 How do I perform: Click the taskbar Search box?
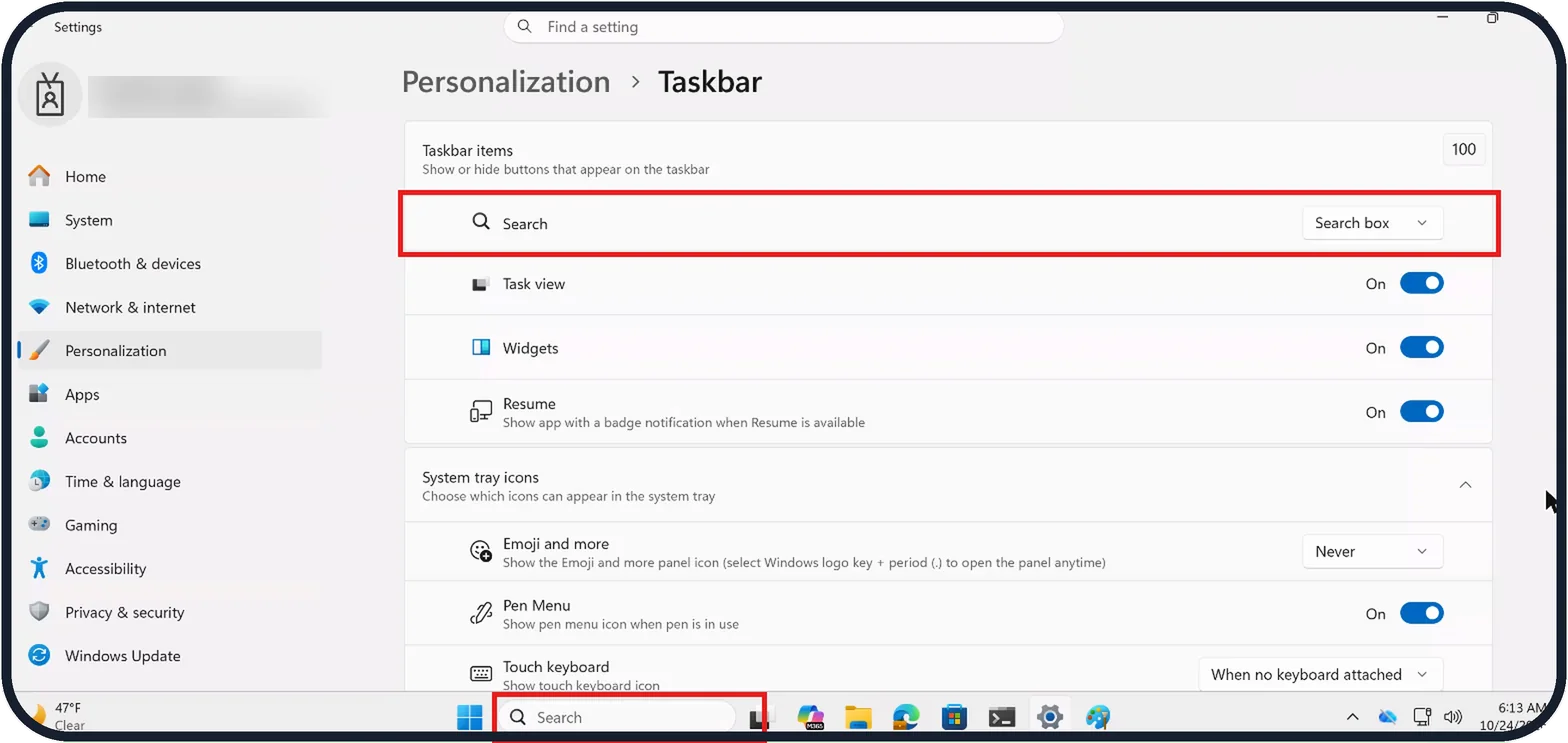[617, 717]
